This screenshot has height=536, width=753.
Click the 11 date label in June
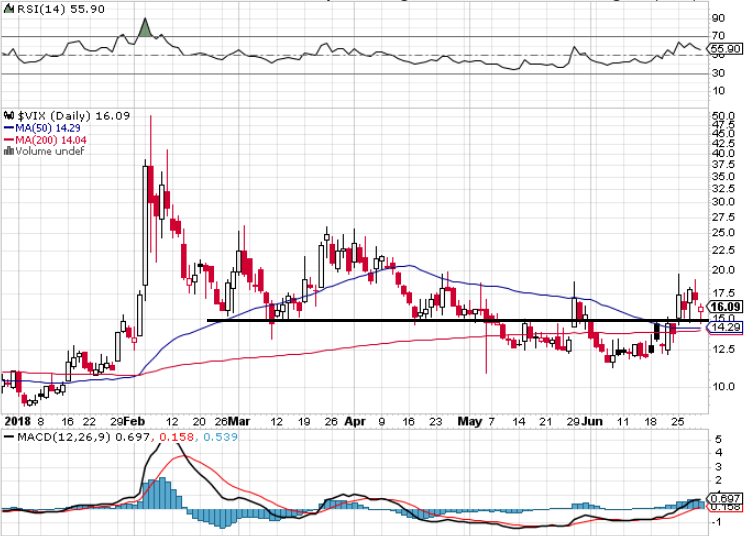(623, 422)
